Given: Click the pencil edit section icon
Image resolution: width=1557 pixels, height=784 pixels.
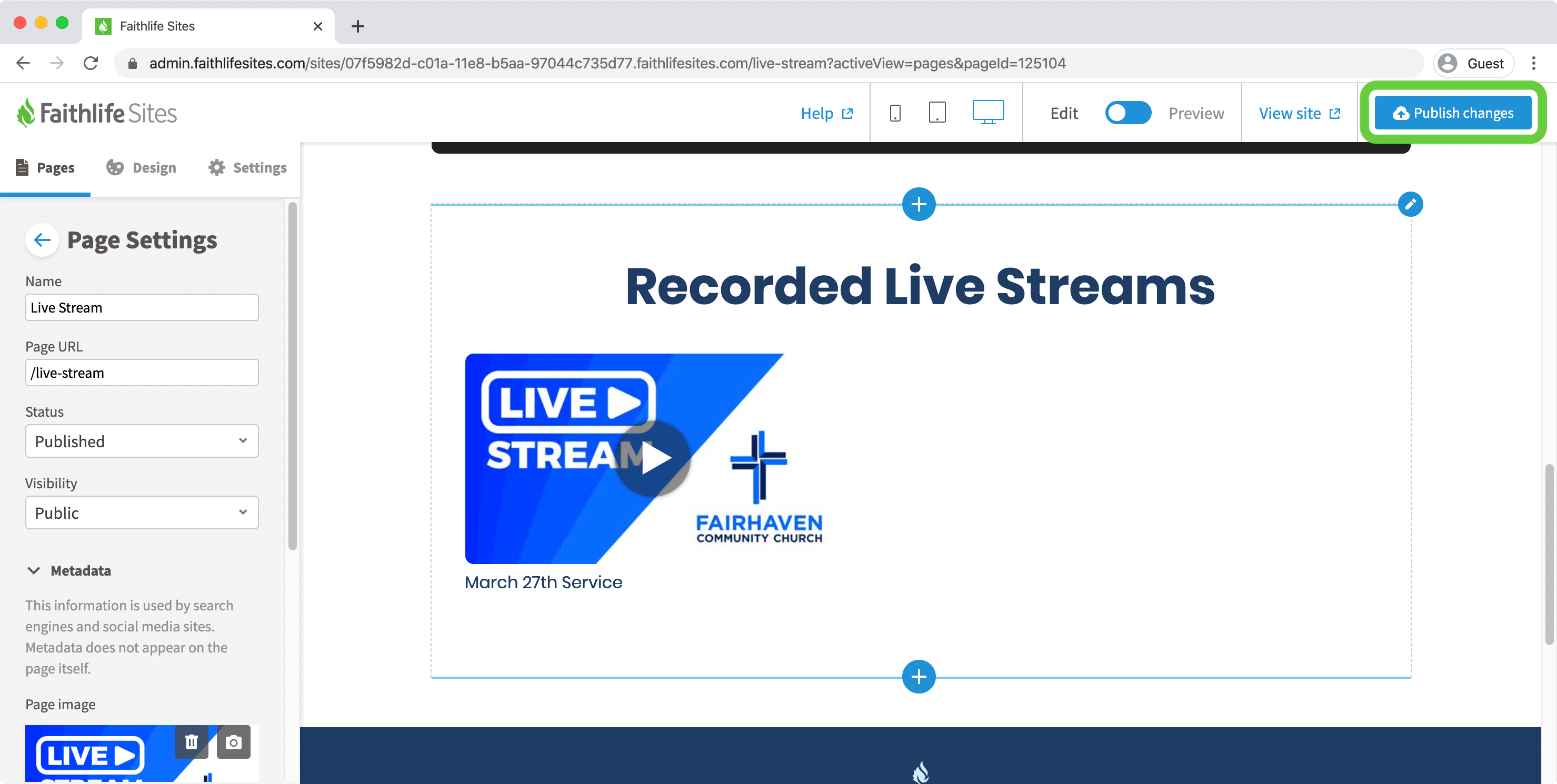Looking at the screenshot, I should [1410, 204].
